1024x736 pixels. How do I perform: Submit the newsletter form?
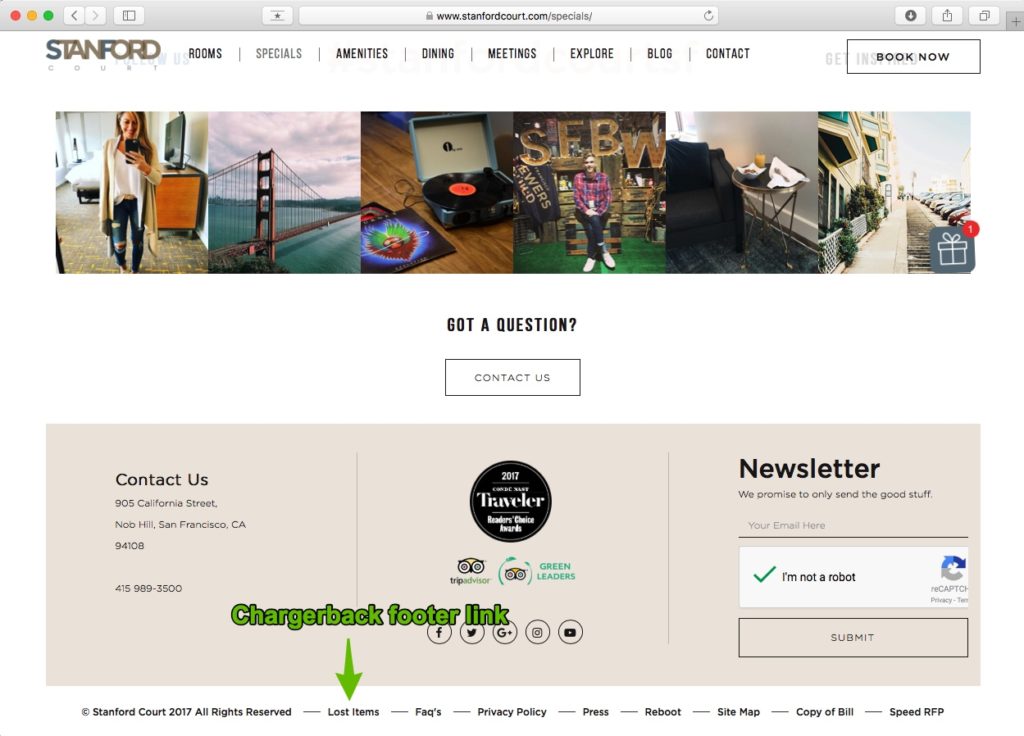pos(853,637)
